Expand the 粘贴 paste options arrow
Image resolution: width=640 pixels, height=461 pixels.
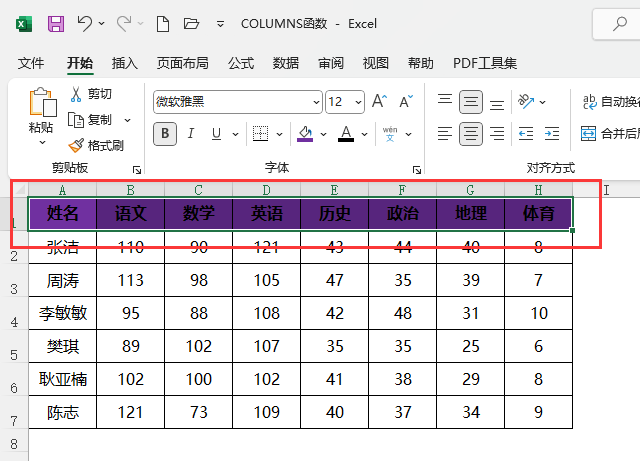point(42,143)
